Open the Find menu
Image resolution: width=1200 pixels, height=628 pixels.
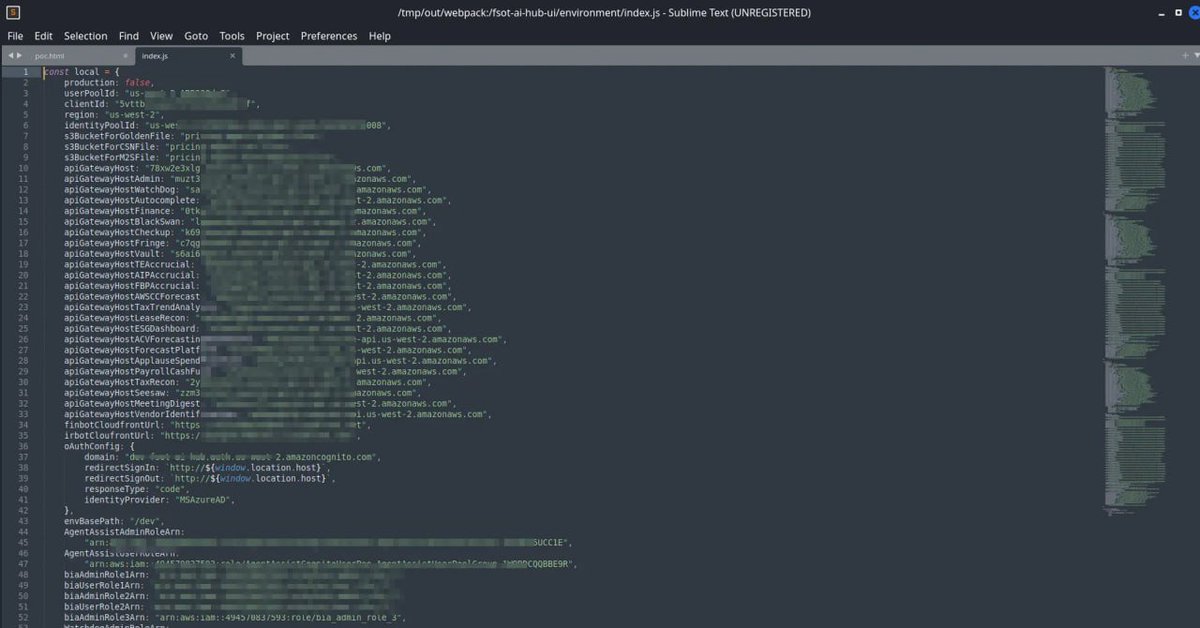(x=129, y=36)
